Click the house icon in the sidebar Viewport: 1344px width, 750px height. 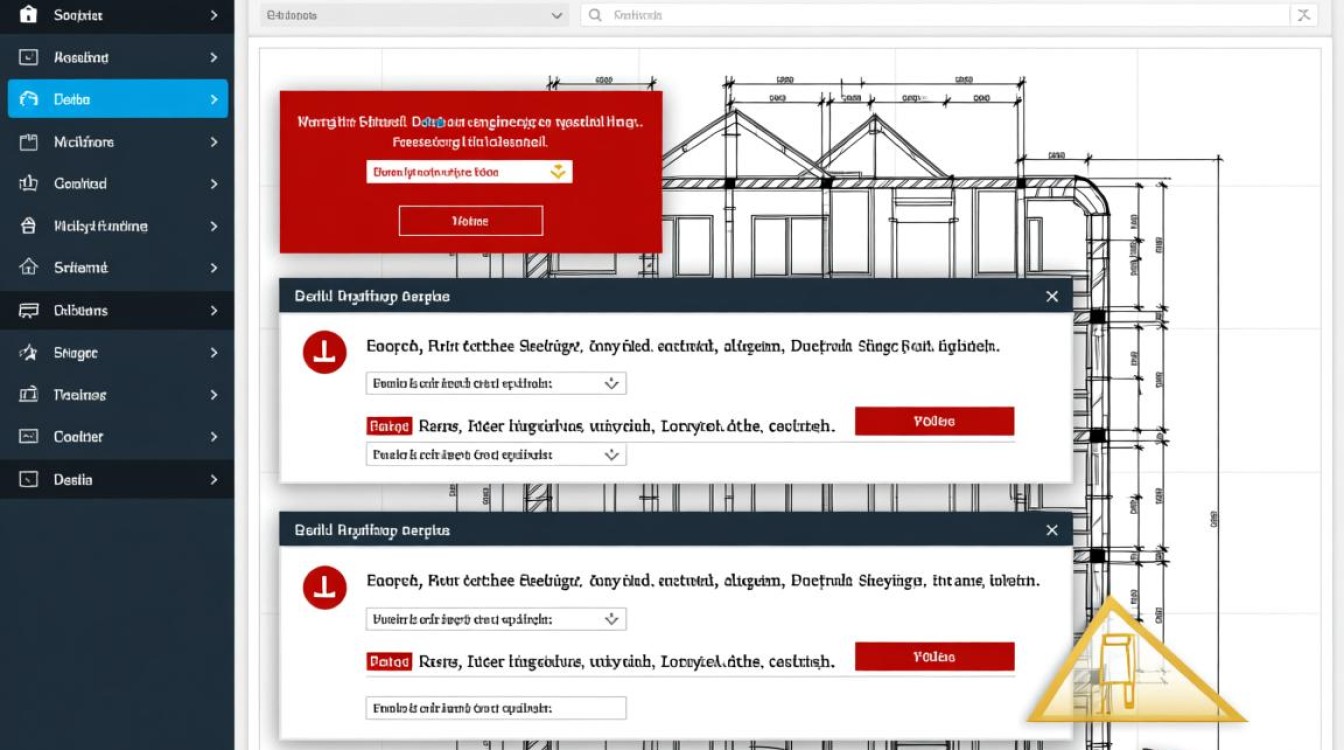28,268
